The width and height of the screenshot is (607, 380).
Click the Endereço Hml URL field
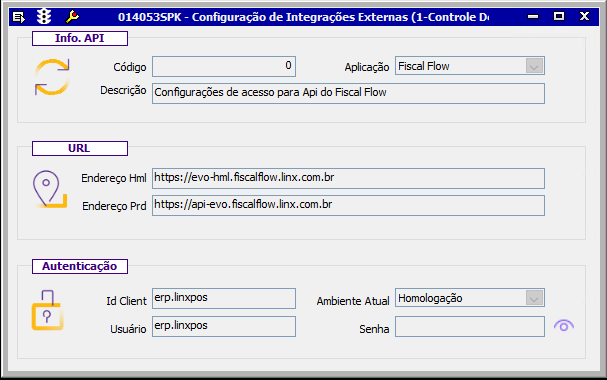[348, 178]
